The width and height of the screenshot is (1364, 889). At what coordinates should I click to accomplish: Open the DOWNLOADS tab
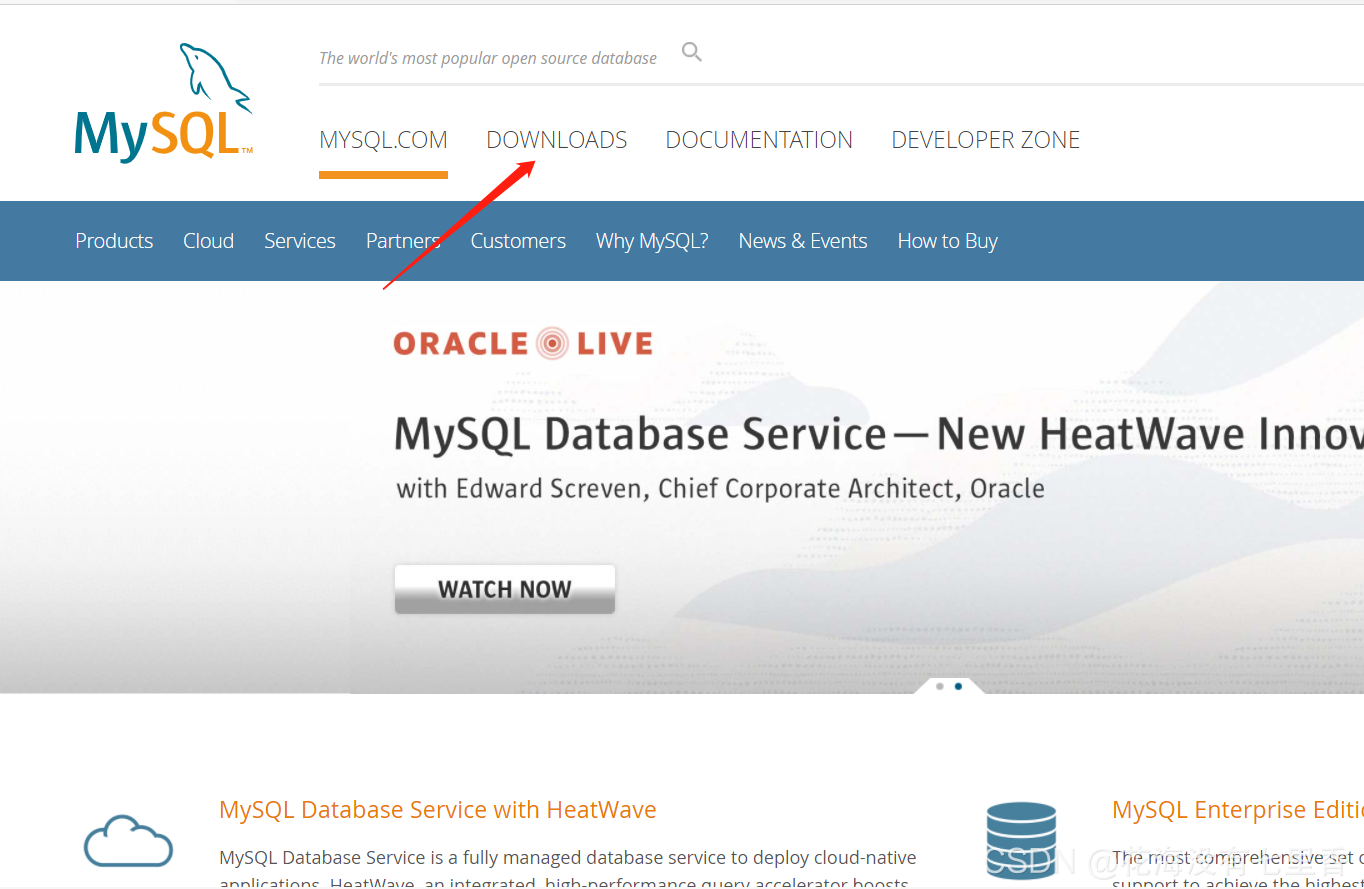tap(557, 140)
